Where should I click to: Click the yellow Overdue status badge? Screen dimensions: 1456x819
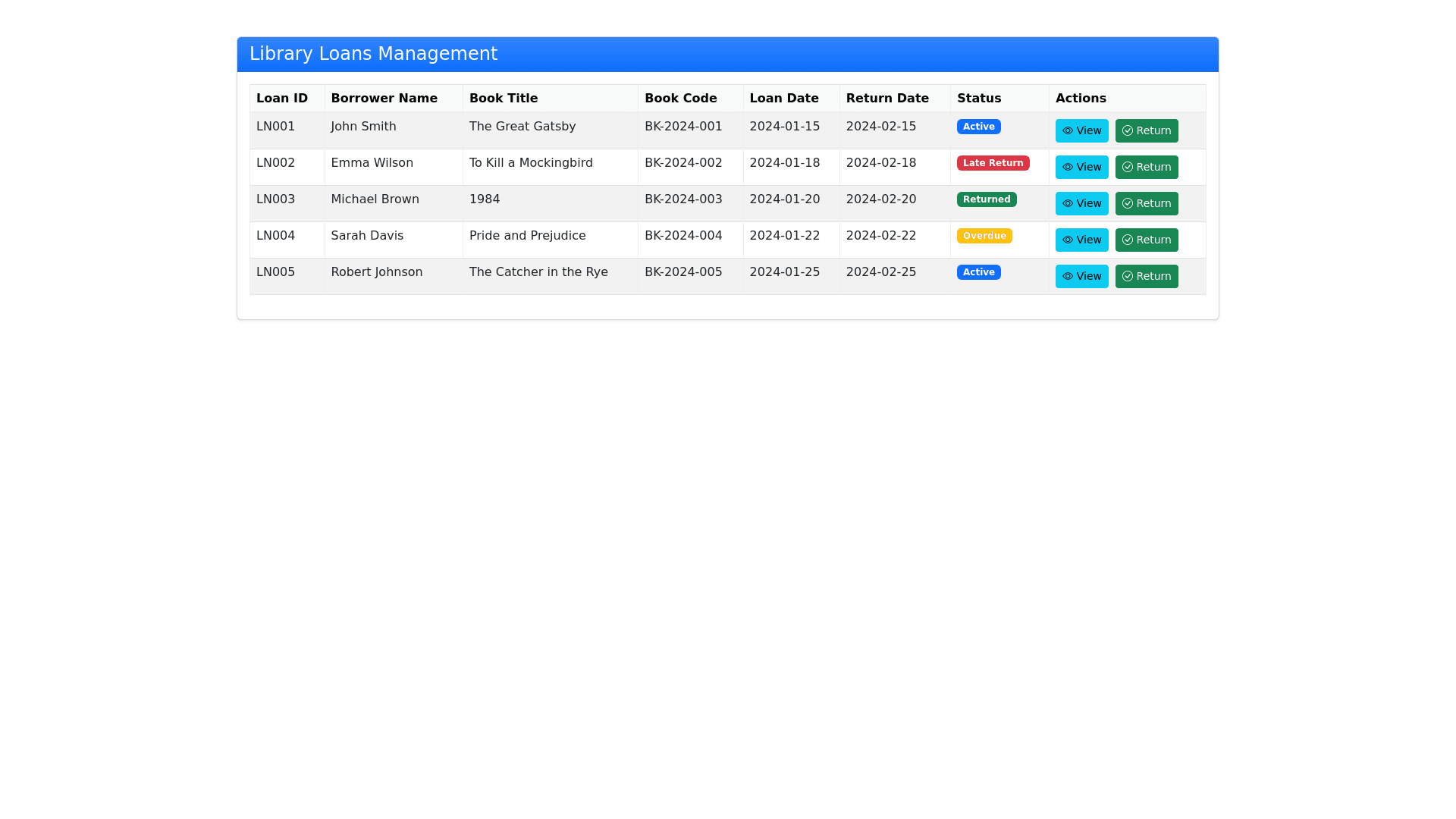984,236
